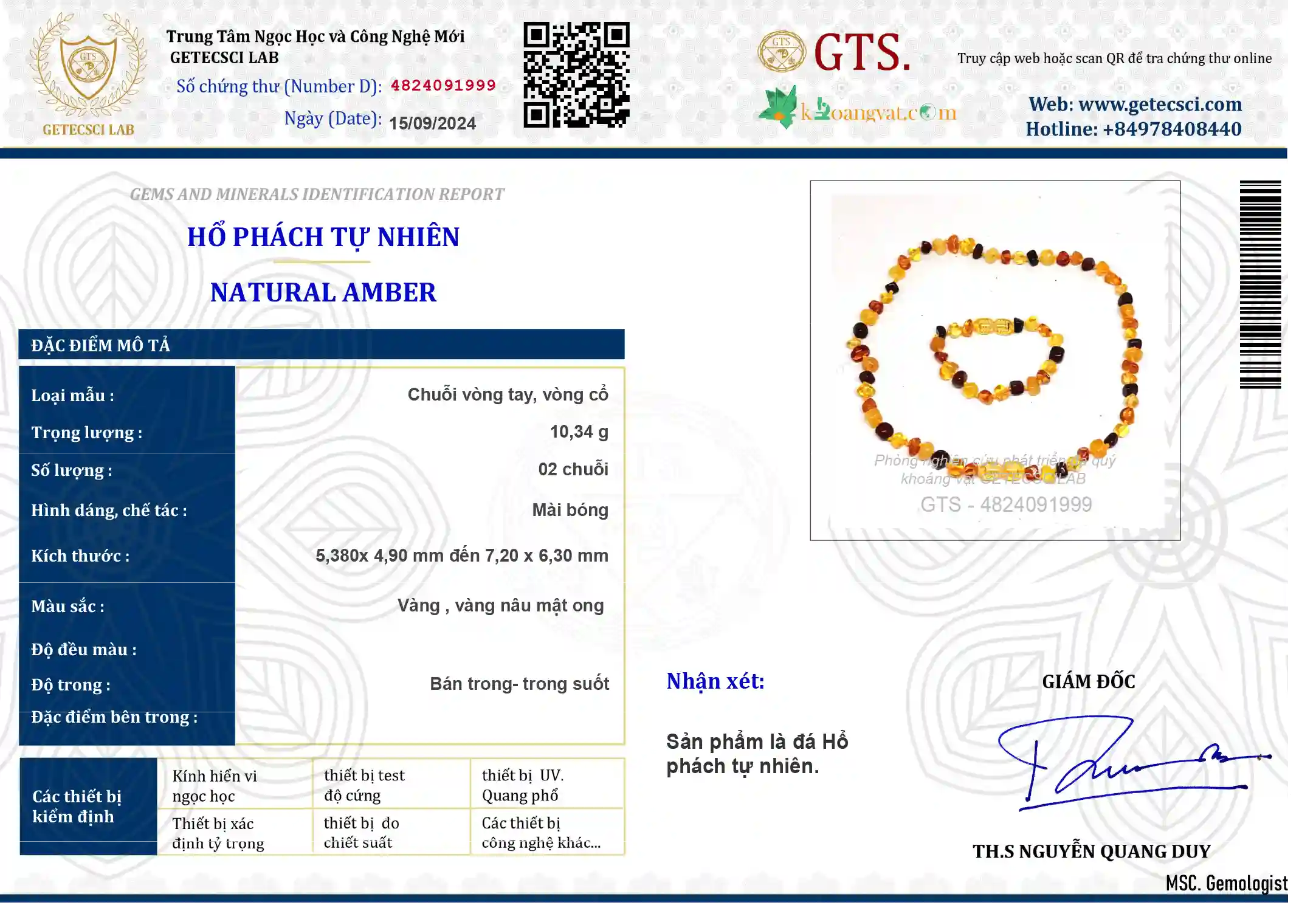This screenshot has width=1316, height=905.
Task: Click the QR code in the header
Action: pyautogui.click(x=576, y=75)
